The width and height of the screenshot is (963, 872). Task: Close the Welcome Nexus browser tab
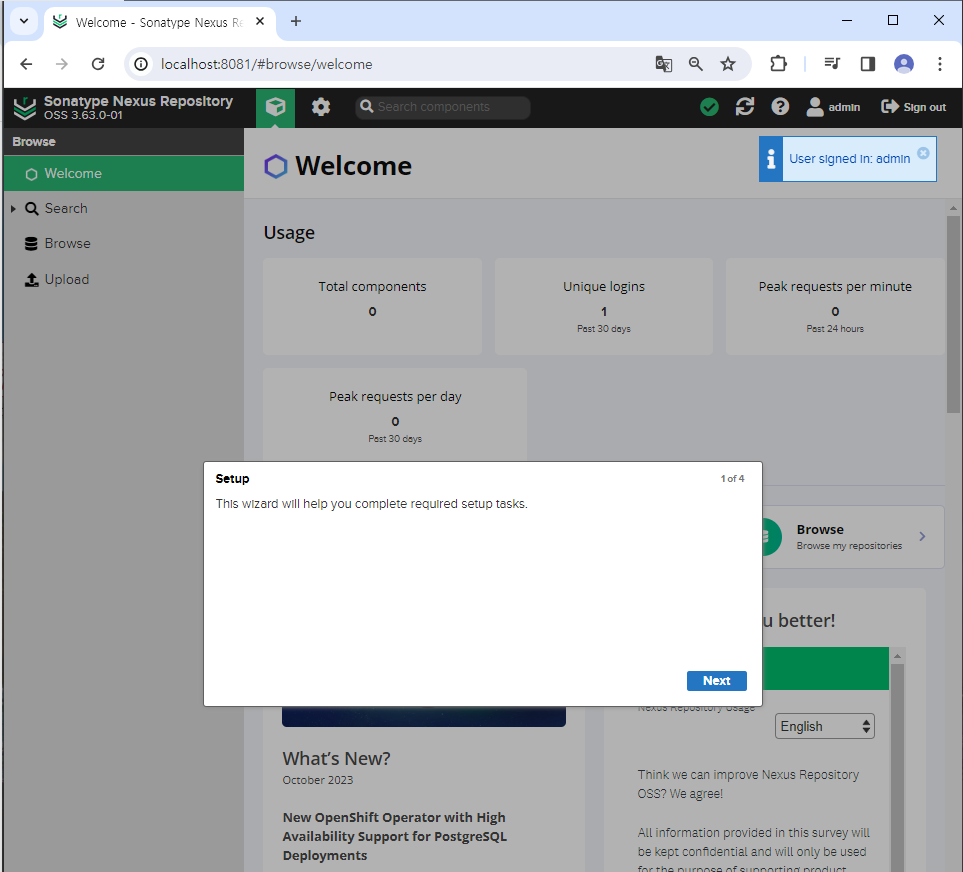tap(260, 21)
